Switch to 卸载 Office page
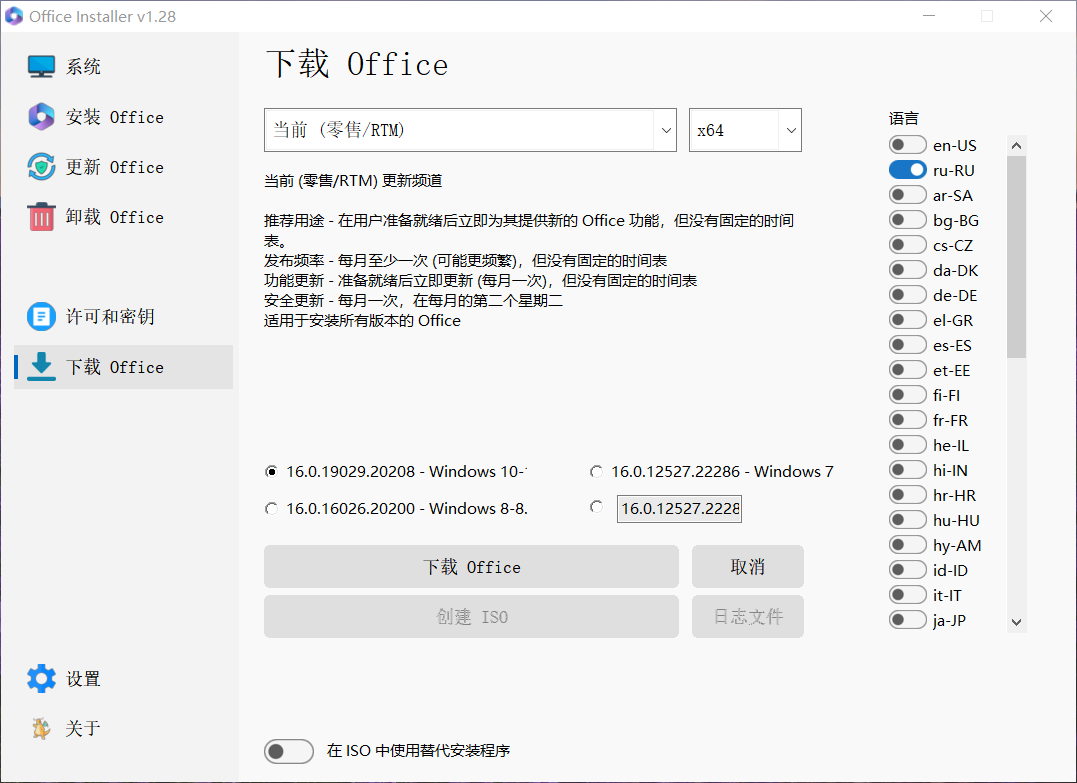This screenshot has width=1077, height=783. pyautogui.click(x=115, y=218)
